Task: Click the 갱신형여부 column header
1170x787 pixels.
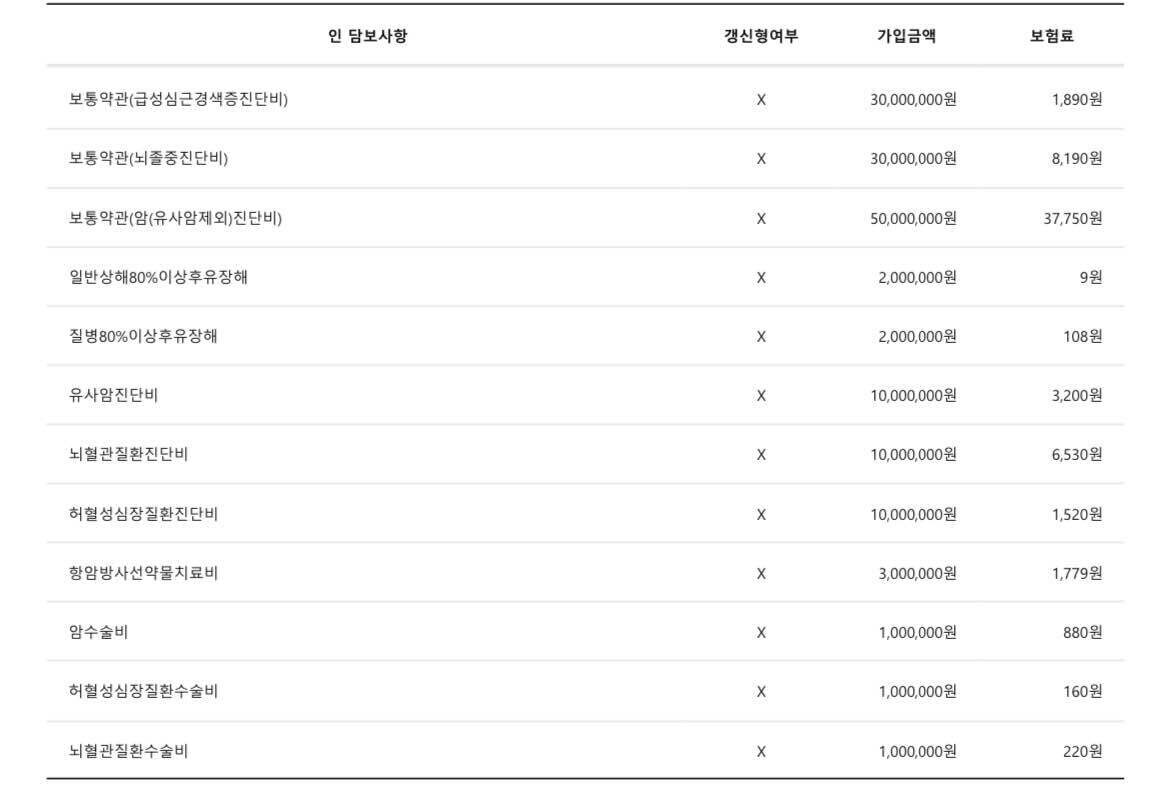Action: coord(761,37)
